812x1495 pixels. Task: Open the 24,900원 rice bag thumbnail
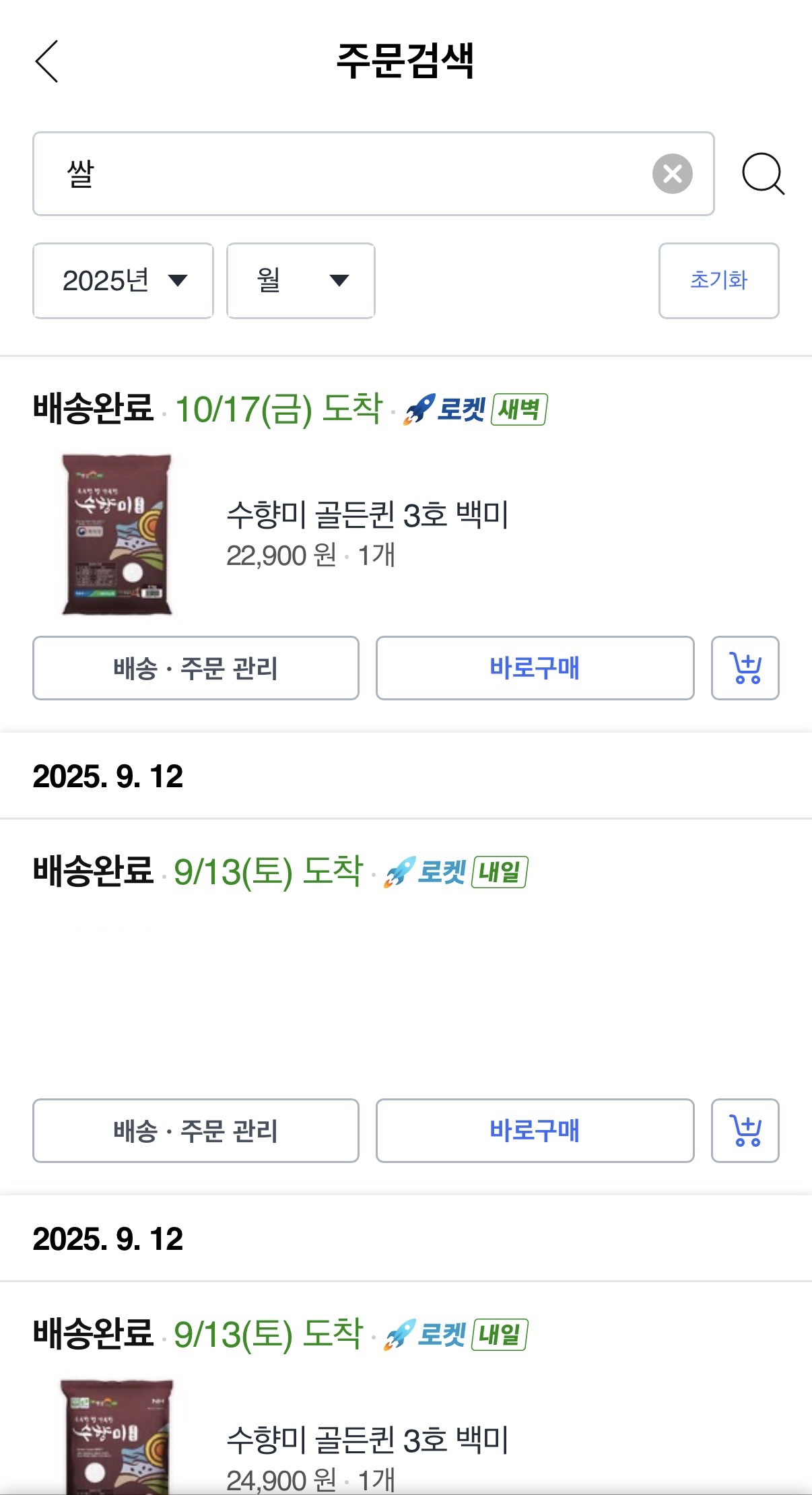coord(116,1436)
